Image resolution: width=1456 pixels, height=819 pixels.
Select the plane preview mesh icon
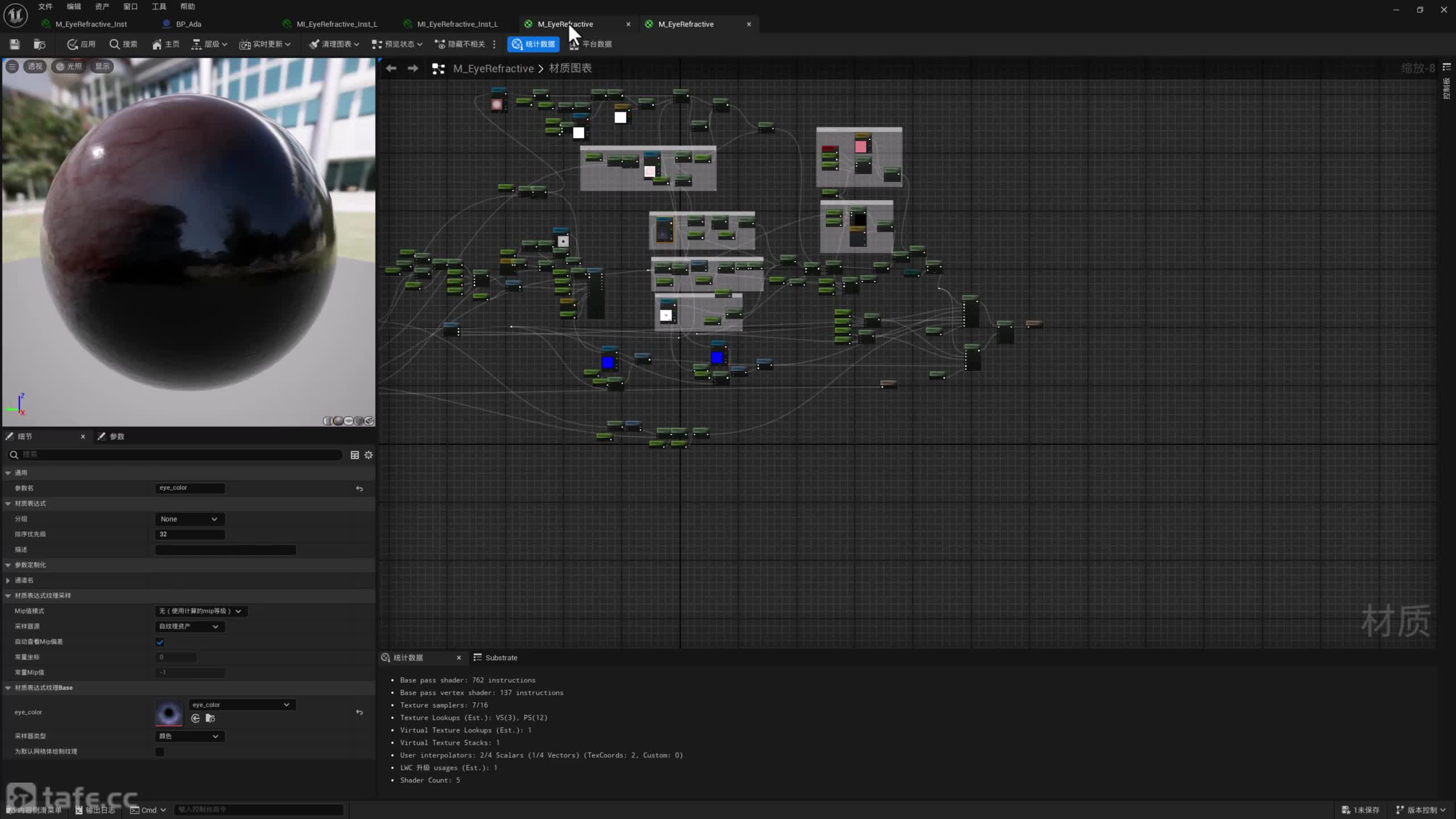click(x=349, y=421)
